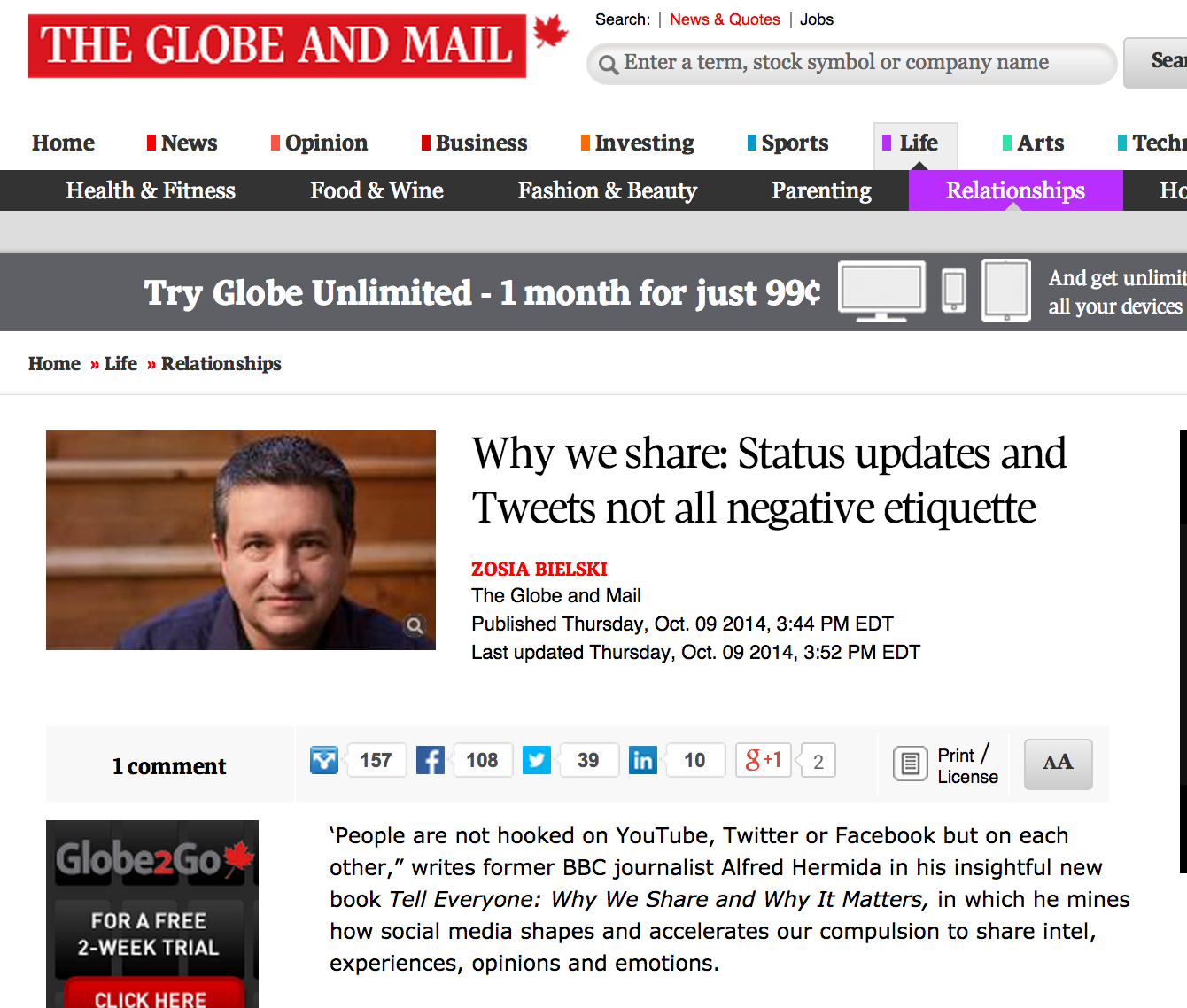Click the email share count 157

point(376,760)
